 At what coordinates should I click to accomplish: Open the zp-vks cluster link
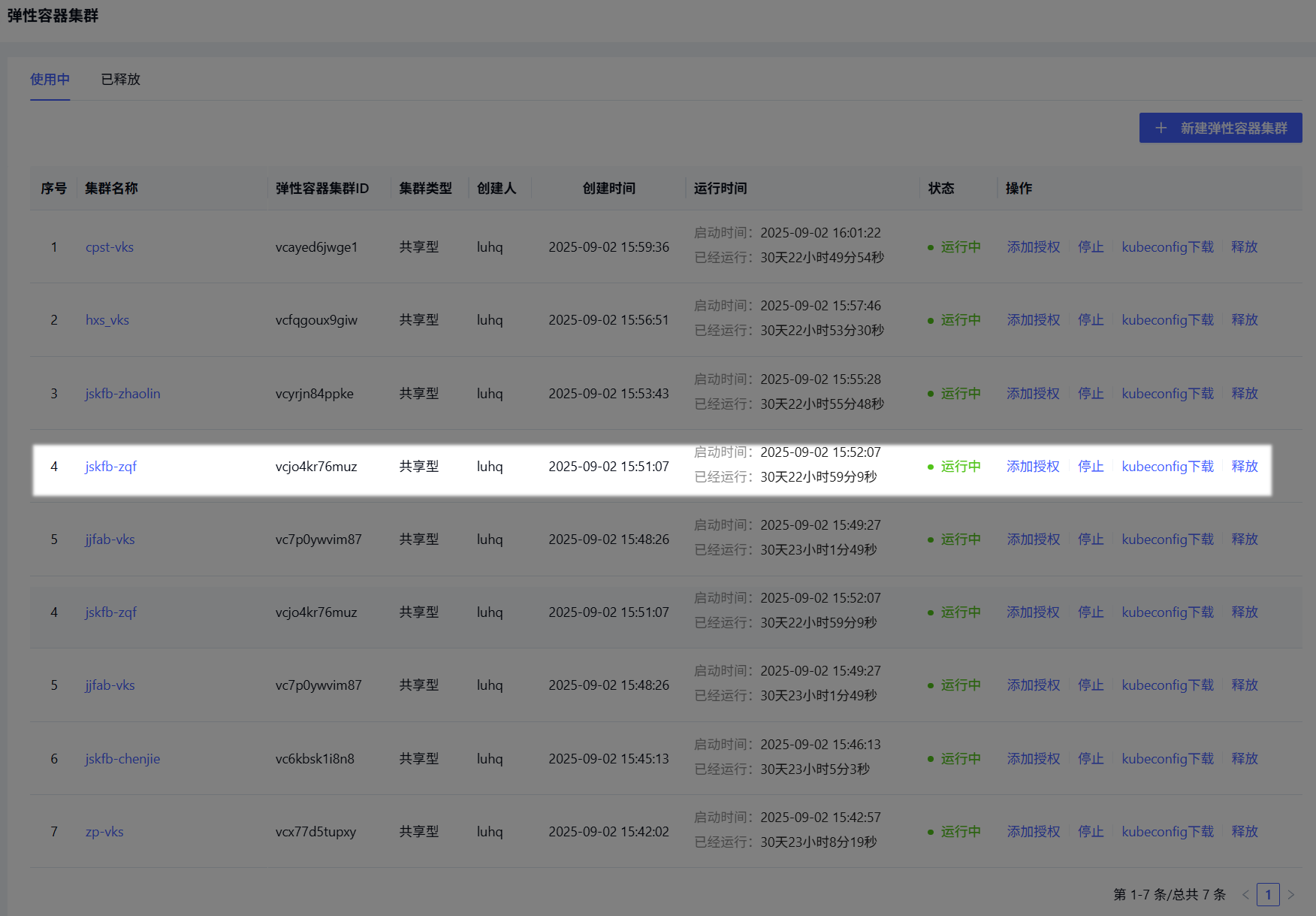(104, 832)
